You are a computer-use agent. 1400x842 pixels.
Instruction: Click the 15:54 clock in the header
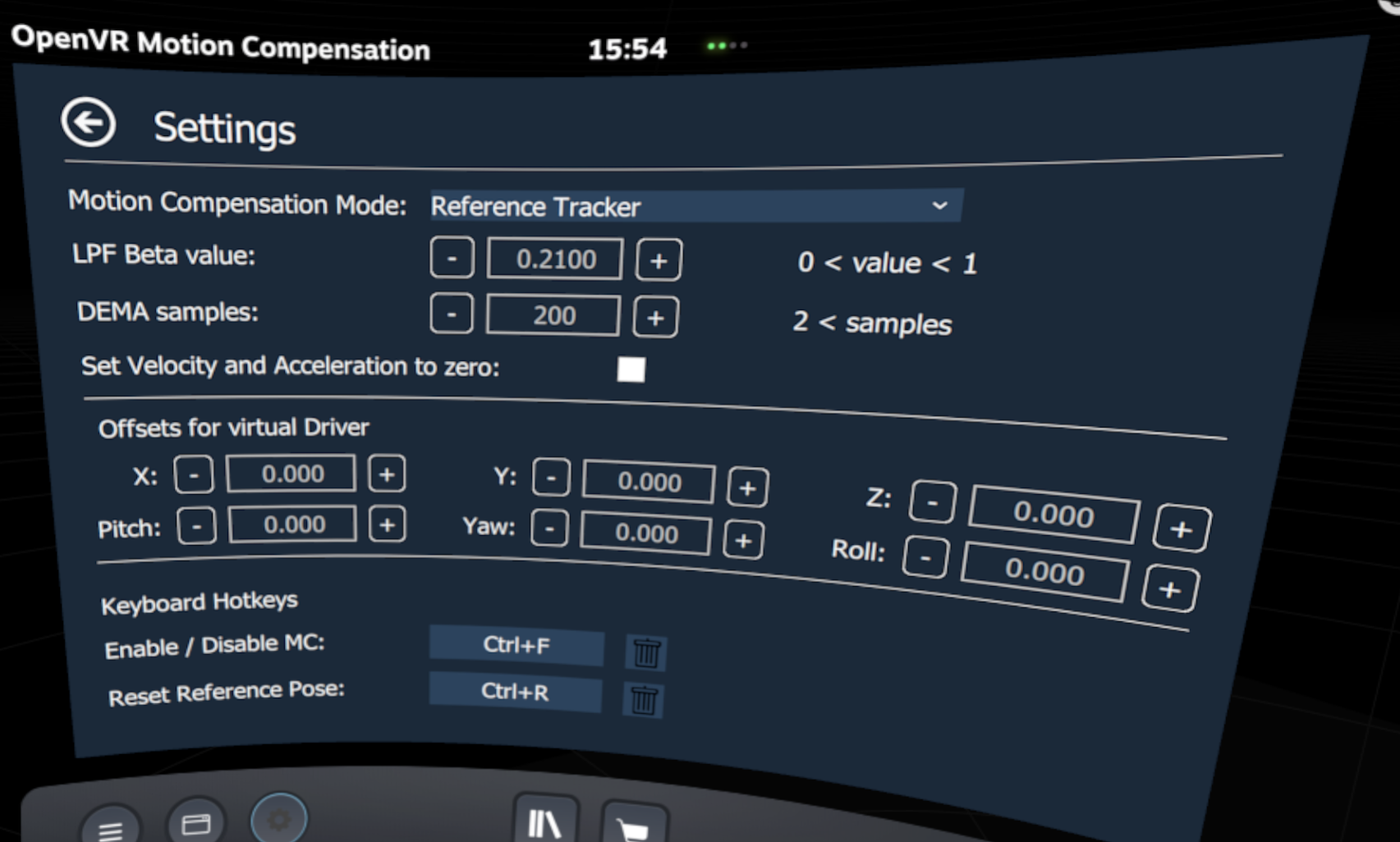pos(627,49)
